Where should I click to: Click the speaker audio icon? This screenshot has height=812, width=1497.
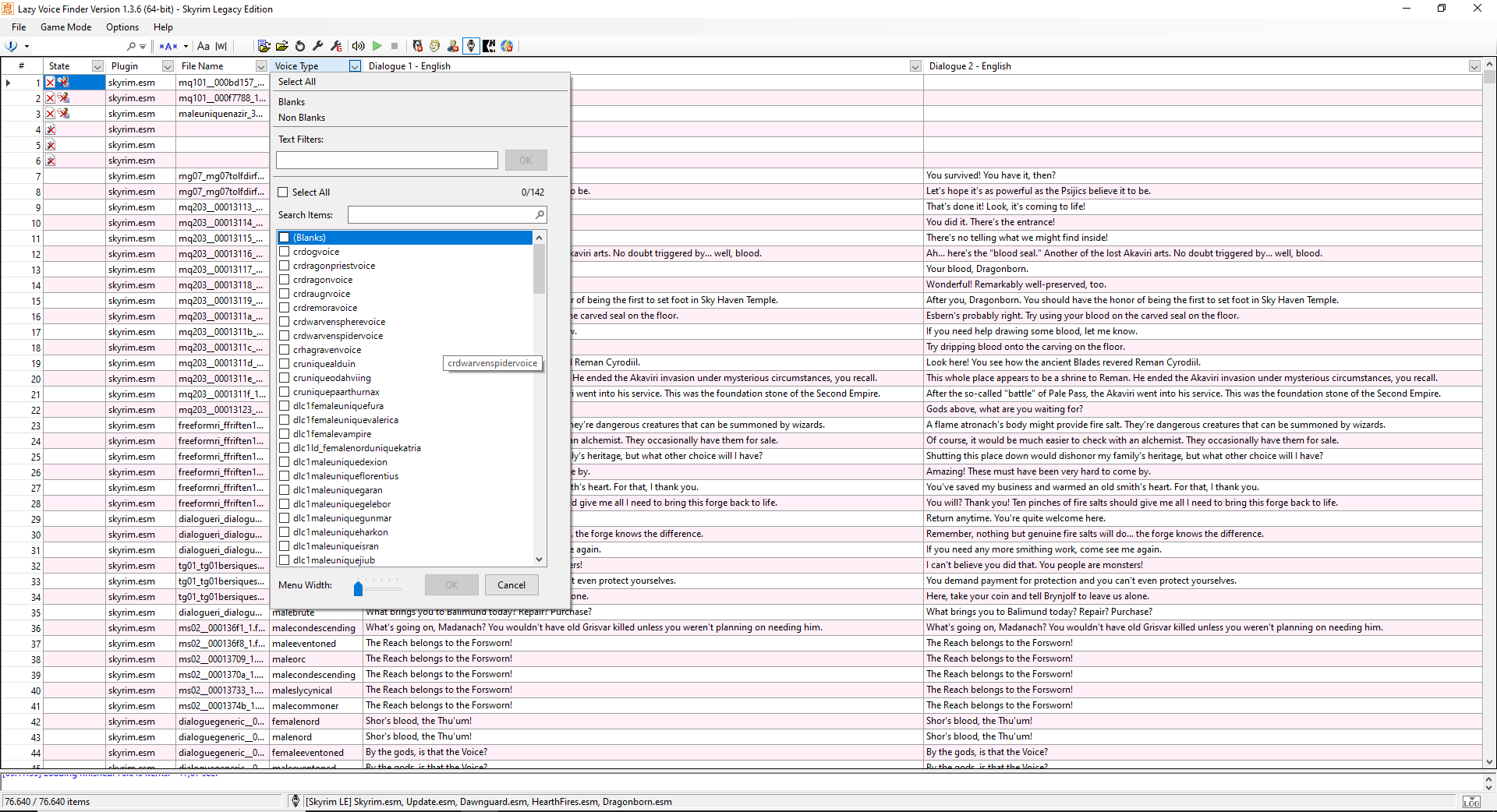pos(359,46)
